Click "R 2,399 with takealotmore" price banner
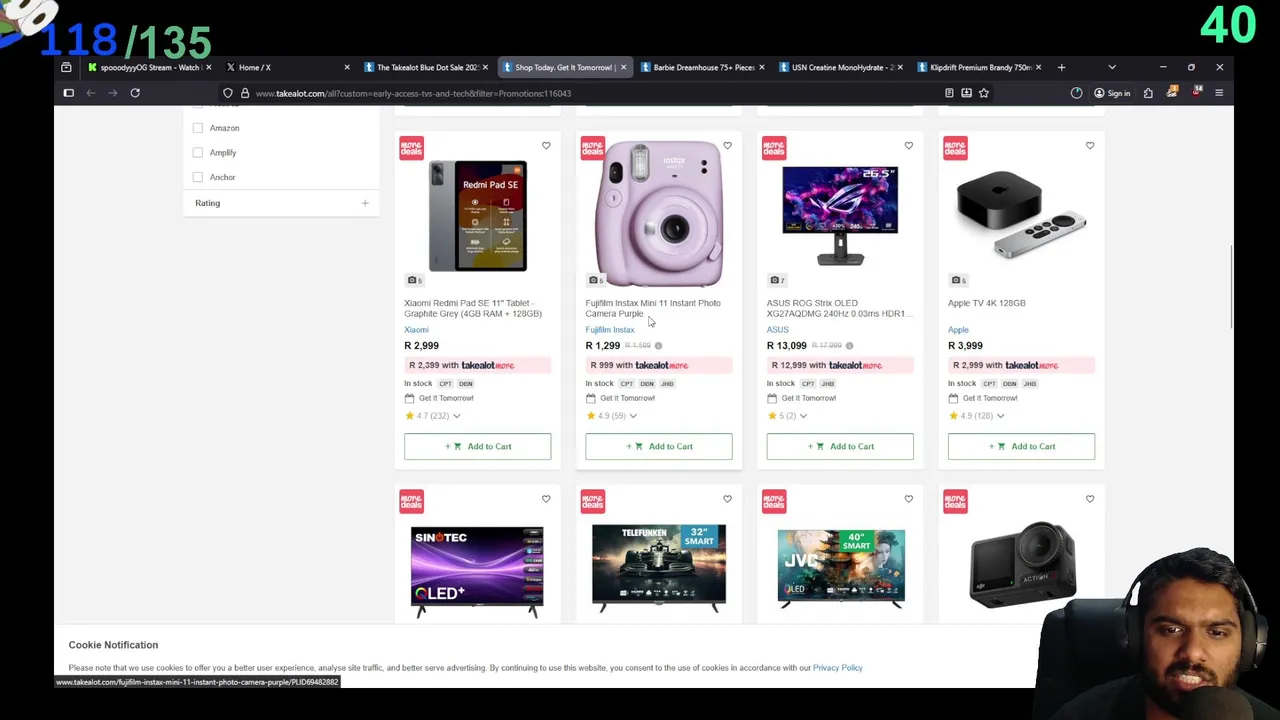The height and width of the screenshot is (720, 1280). click(x=477, y=366)
